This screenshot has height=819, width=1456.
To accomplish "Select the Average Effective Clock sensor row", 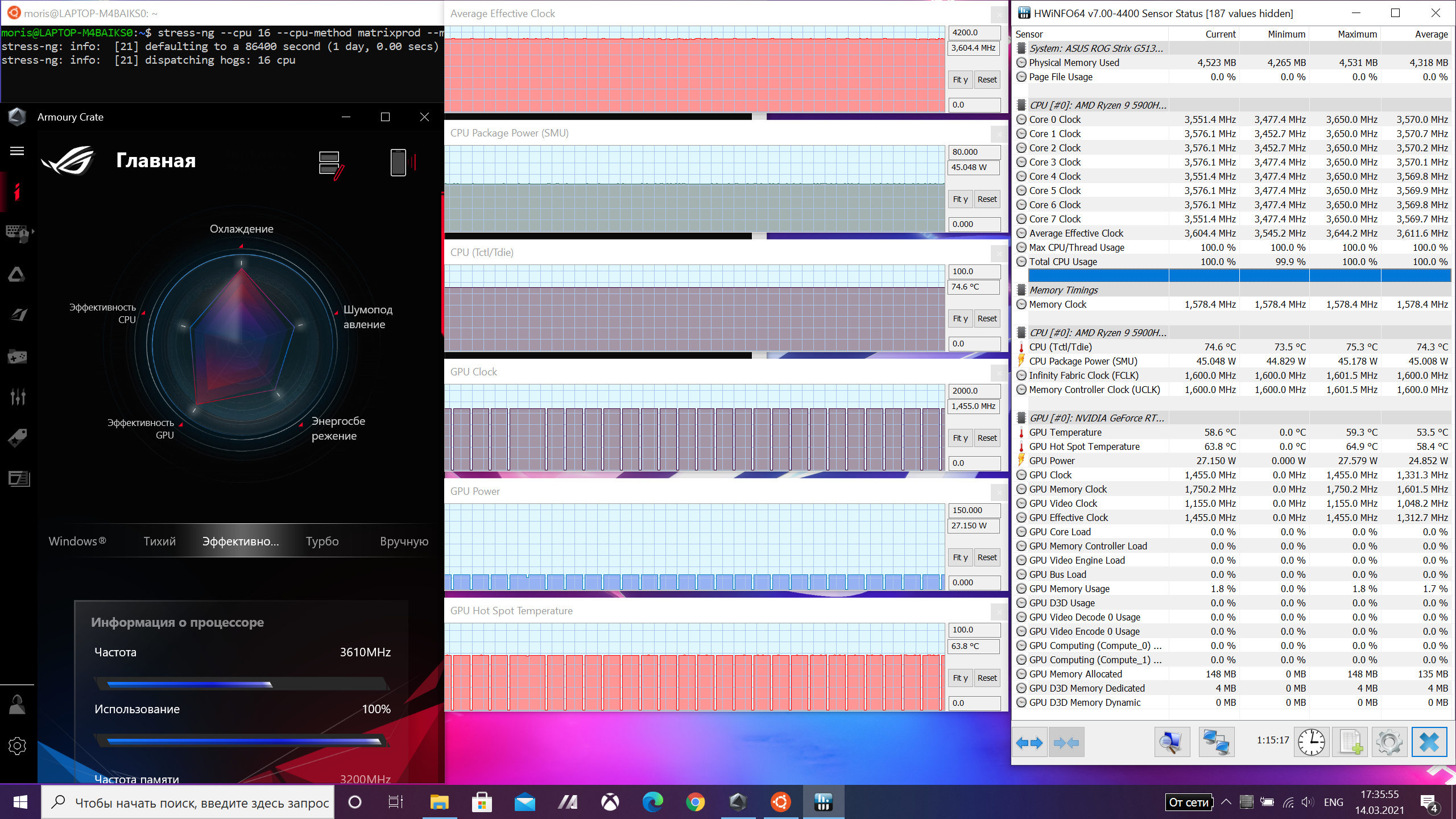I will pos(1232,233).
